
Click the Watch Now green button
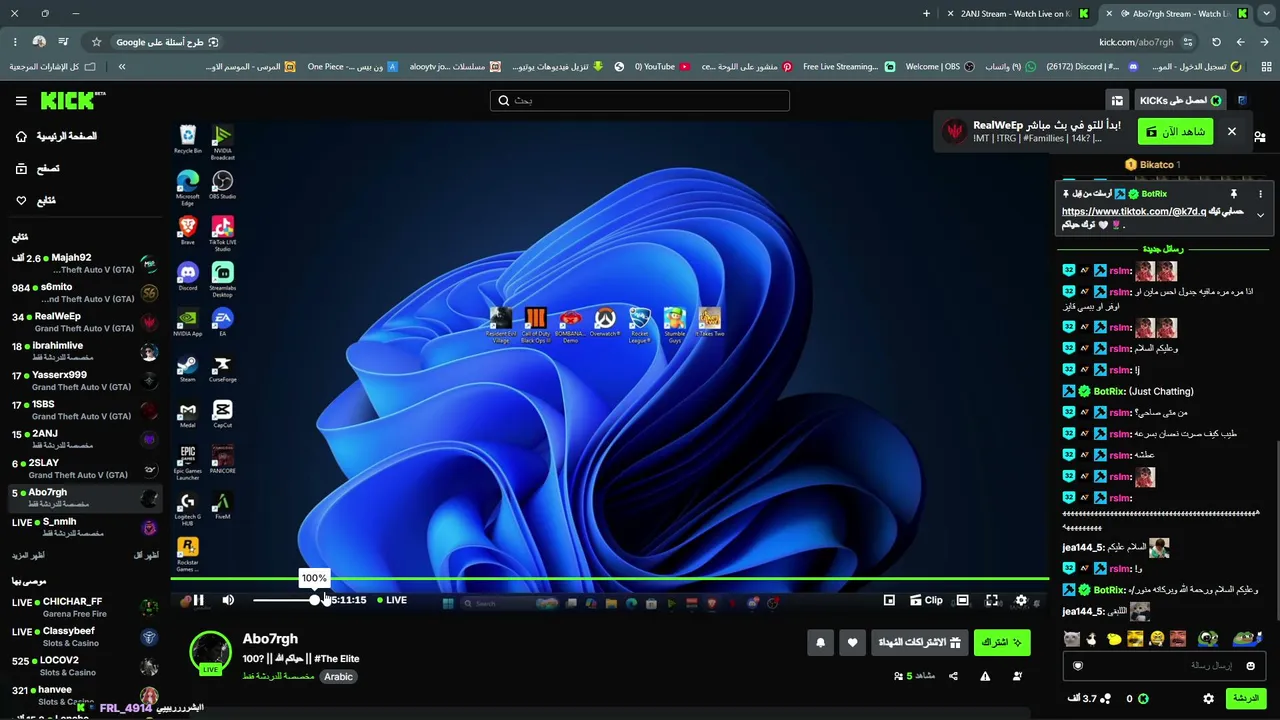1175,132
